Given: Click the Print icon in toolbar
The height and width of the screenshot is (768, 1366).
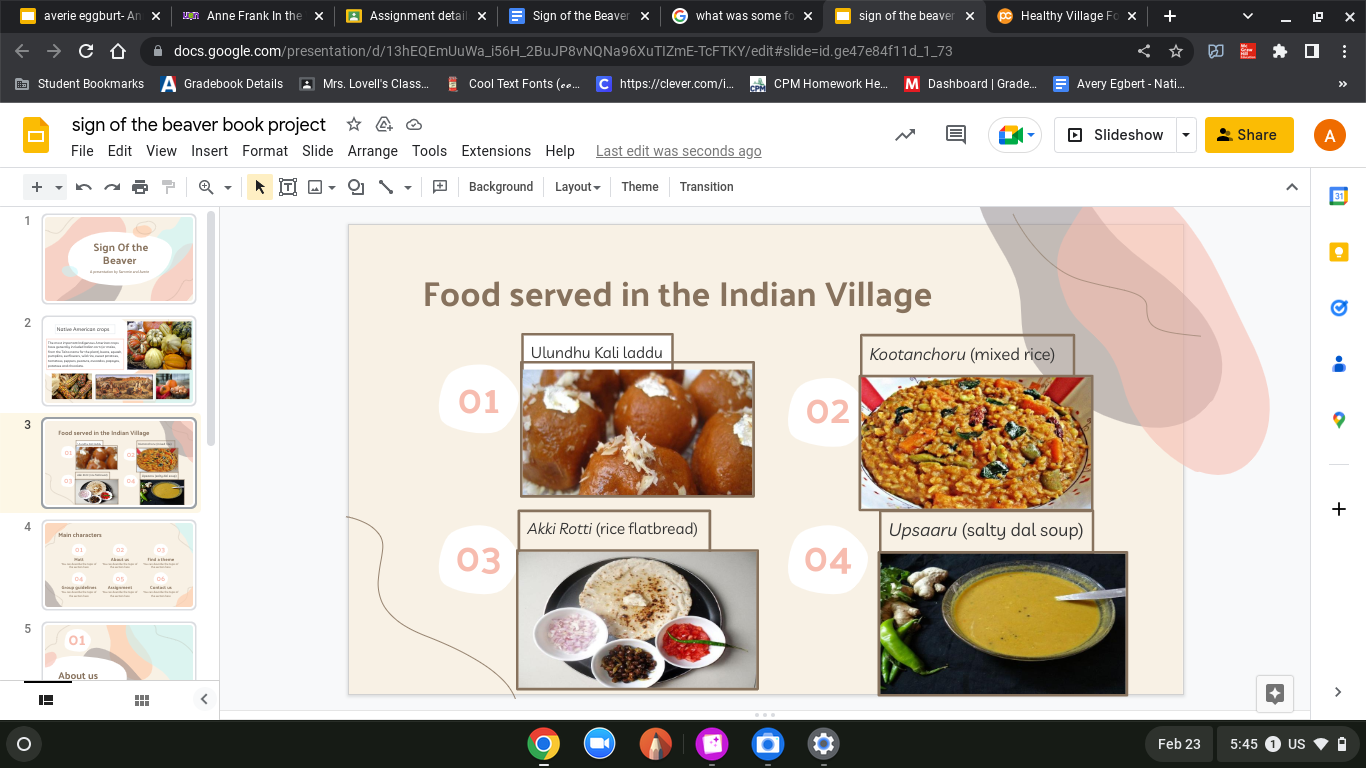Looking at the screenshot, I should (x=140, y=187).
